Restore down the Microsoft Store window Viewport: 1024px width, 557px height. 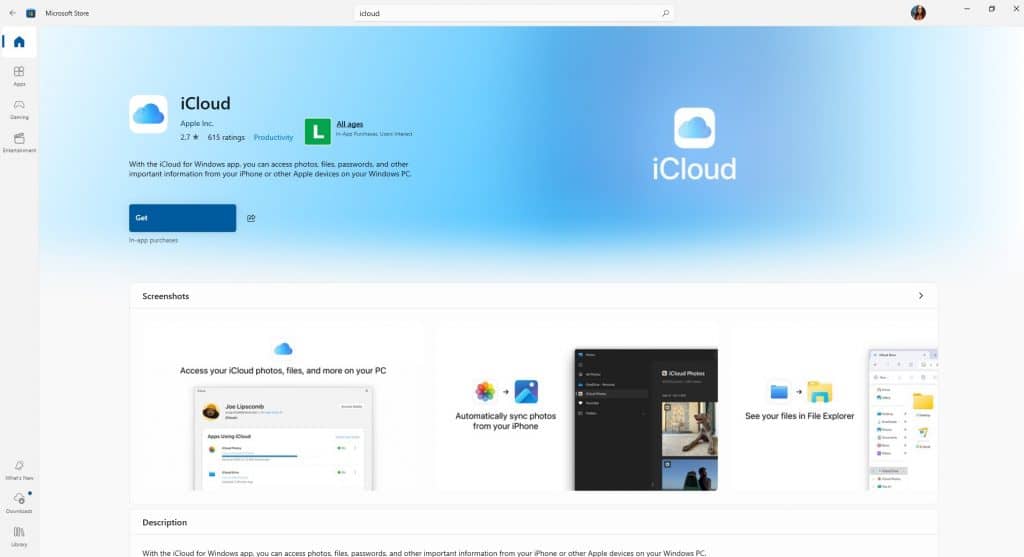pos(992,9)
